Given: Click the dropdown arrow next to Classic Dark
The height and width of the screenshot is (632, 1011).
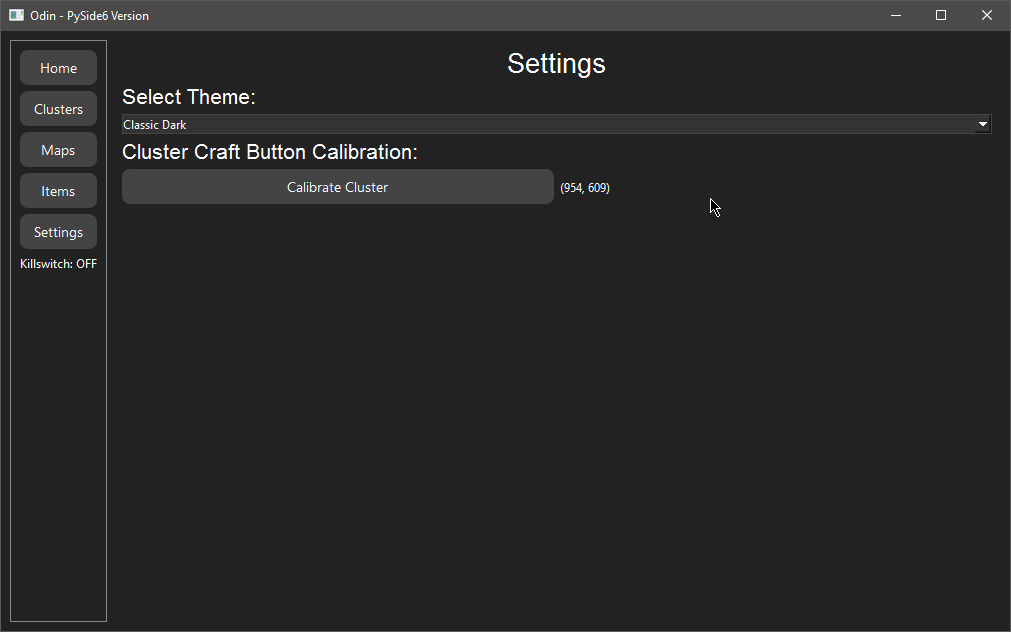Looking at the screenshot, I should (983, 124).
